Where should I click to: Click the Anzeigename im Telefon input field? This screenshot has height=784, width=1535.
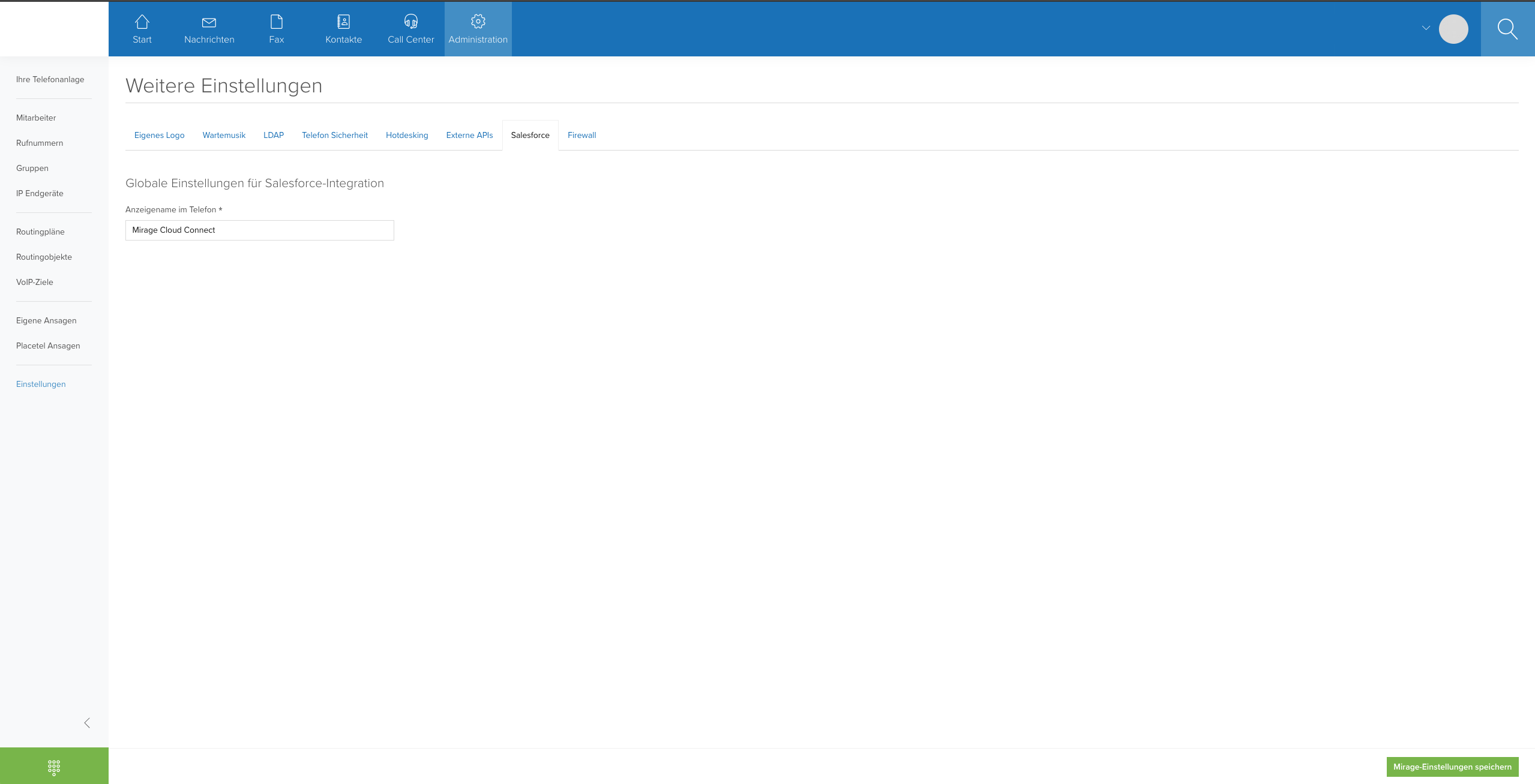click(x=260, y=230)
